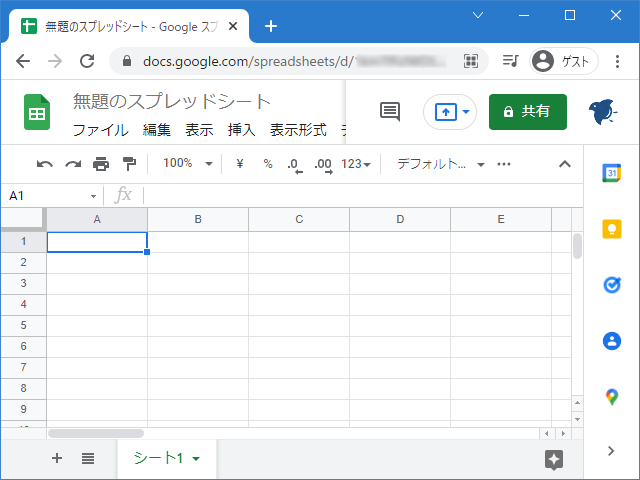Click the account avatar dolphin icon

coord(603,112)
